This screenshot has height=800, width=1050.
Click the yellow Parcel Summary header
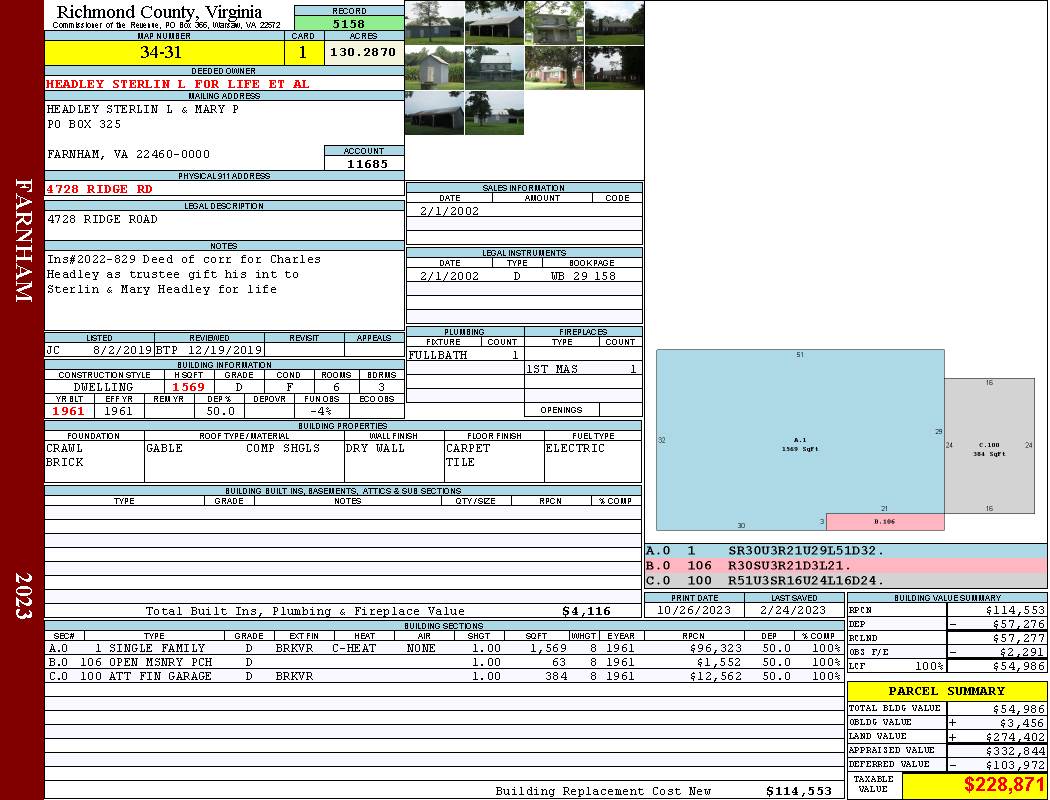click(x=946, y=691)
